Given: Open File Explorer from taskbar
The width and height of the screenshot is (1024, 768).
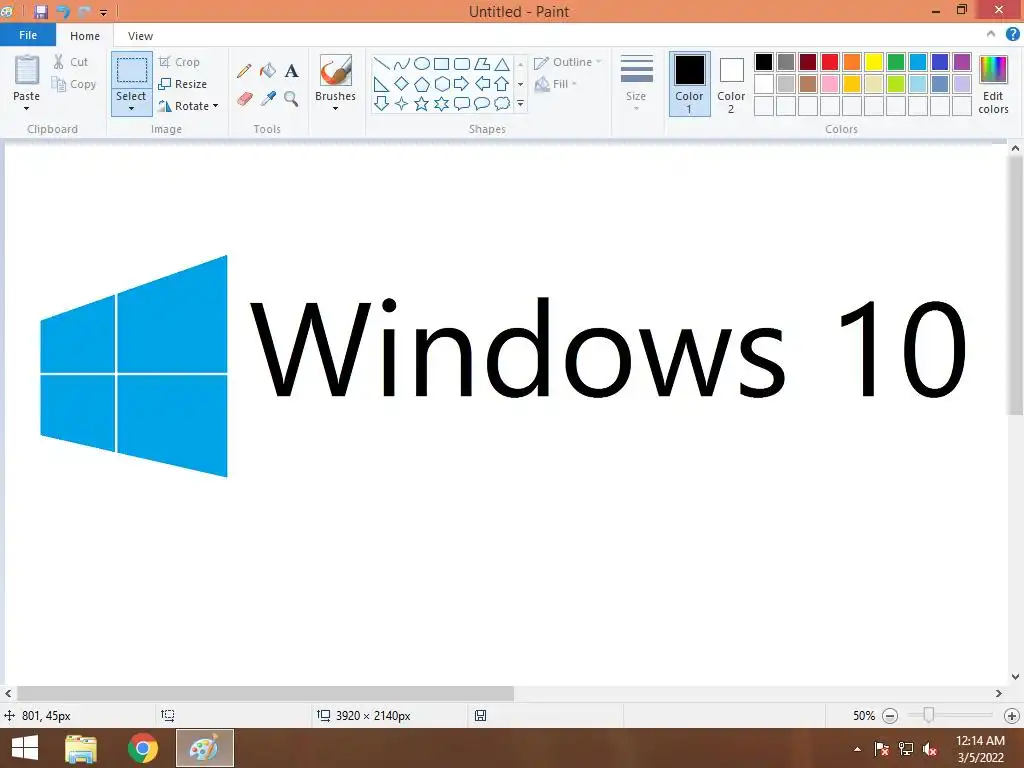Looking at the screenshot, I should coord(81,748).
